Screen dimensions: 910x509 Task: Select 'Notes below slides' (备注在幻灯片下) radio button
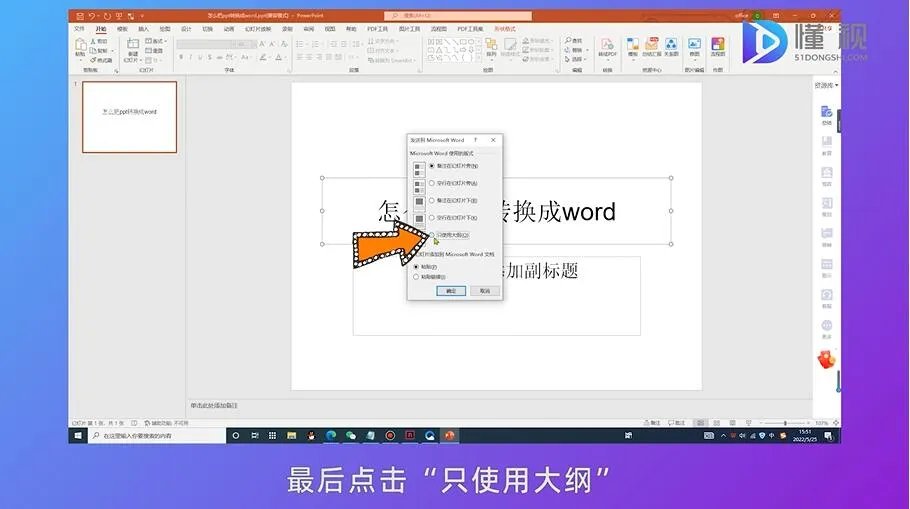point(432,201)
